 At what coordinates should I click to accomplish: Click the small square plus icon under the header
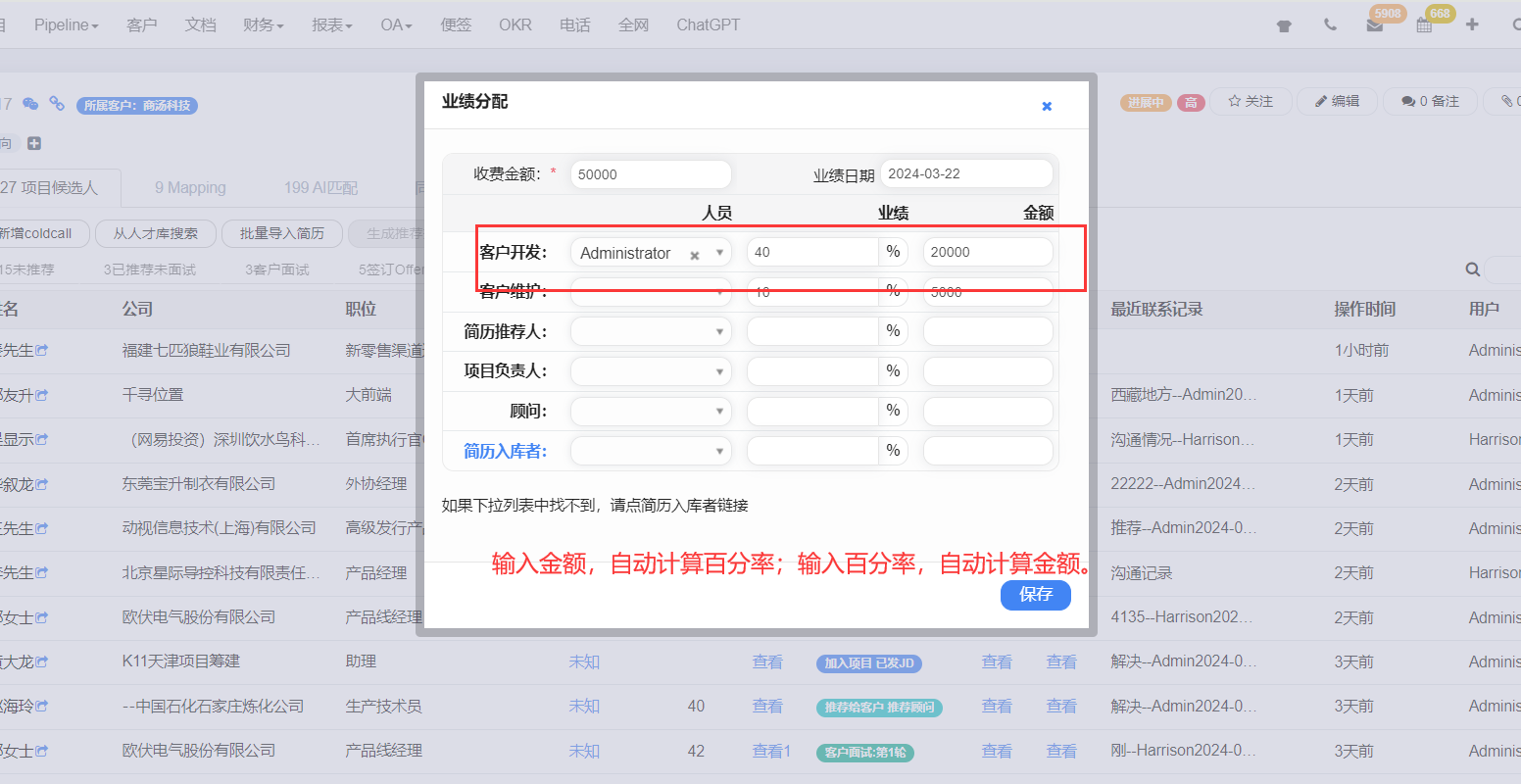34,143
